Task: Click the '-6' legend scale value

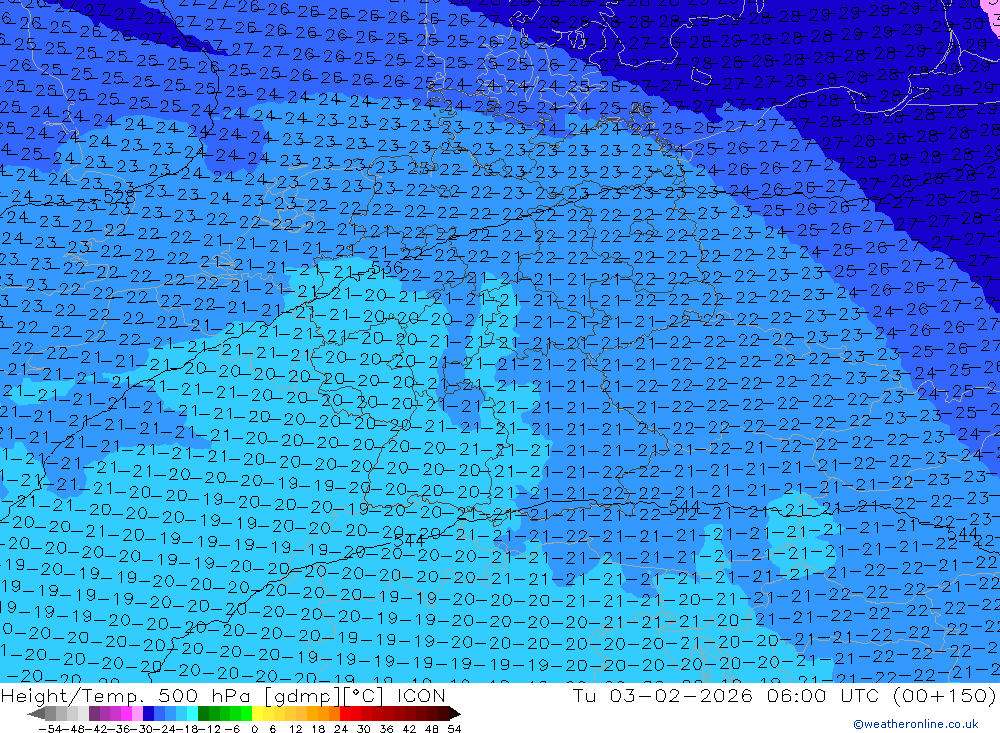Action: (232, 729)
